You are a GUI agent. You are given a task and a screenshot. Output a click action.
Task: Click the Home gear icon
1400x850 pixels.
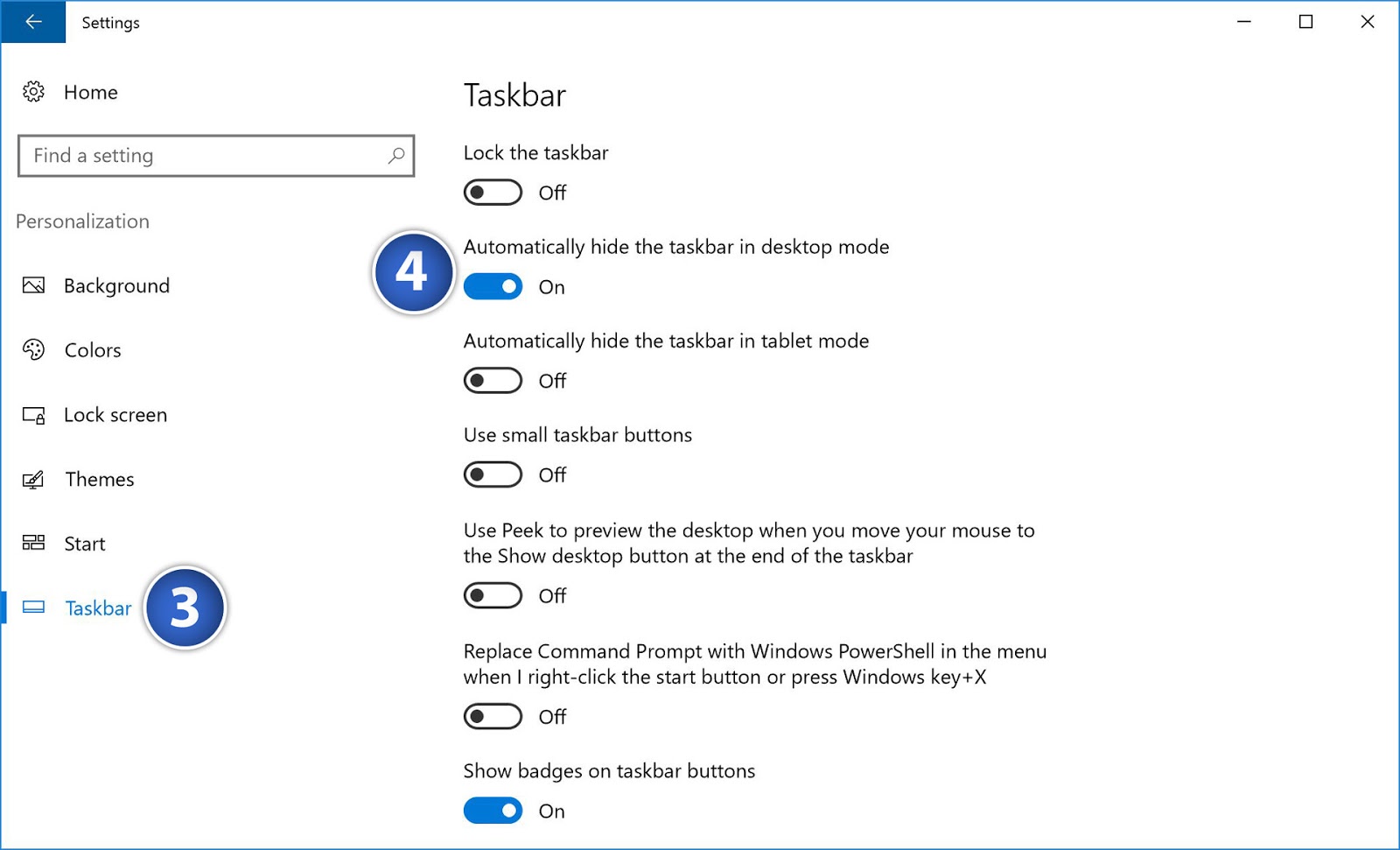pyautogui.click(x=33, y=92)
